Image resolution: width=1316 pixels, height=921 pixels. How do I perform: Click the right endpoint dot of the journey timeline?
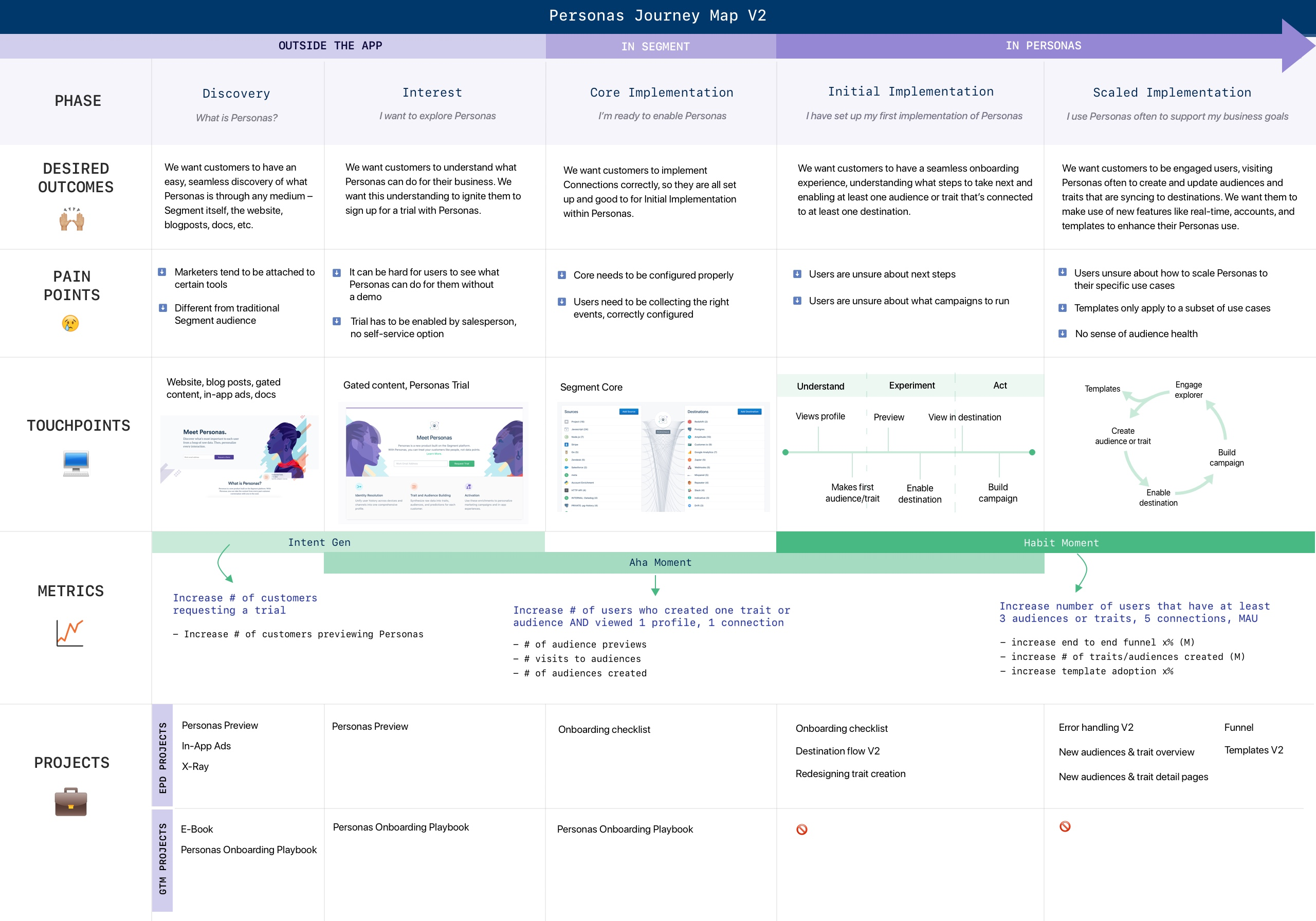coord(1032,452)
